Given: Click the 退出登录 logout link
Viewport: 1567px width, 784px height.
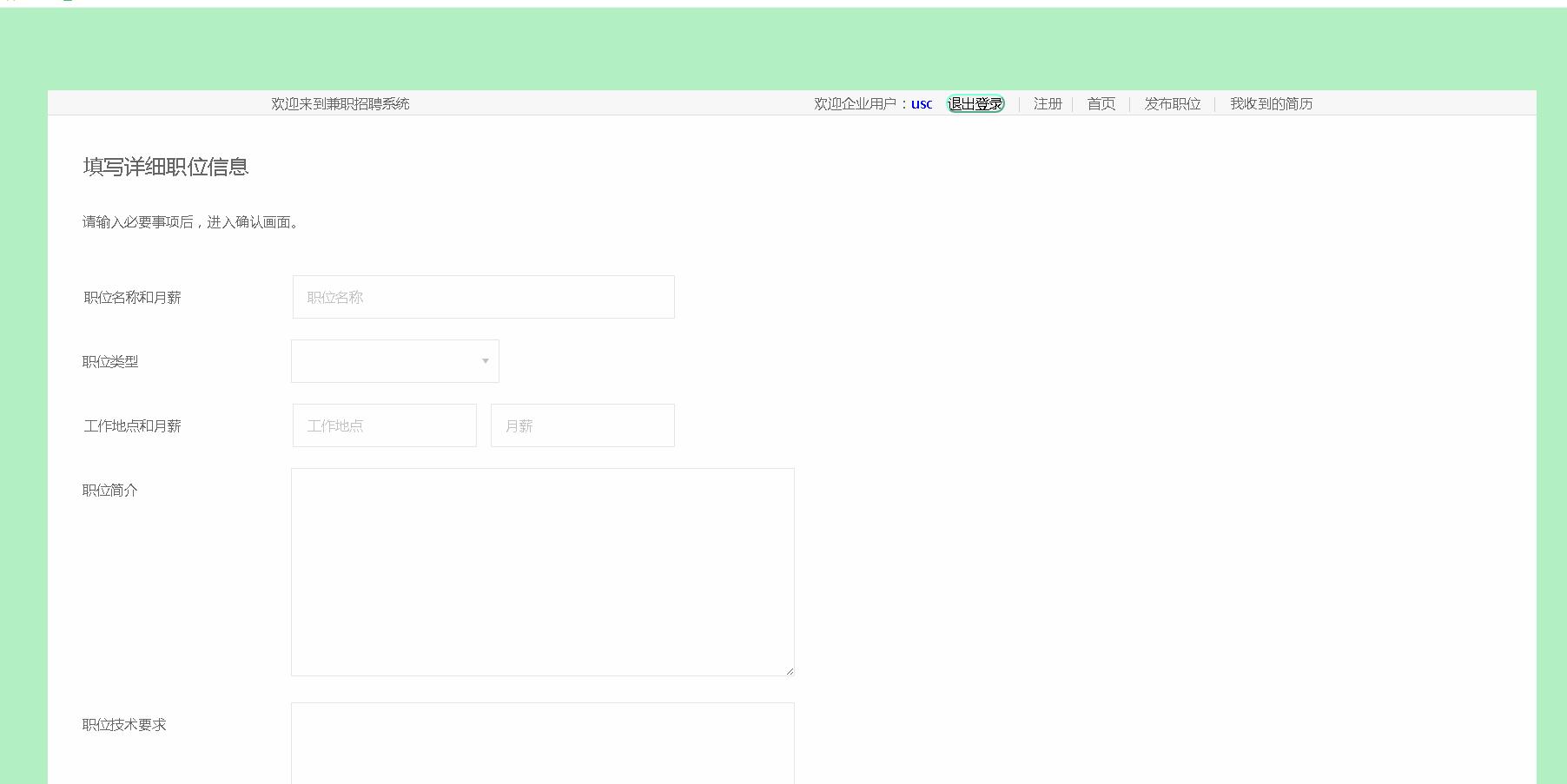Looking at the screenshot, I should pos(975,102).
